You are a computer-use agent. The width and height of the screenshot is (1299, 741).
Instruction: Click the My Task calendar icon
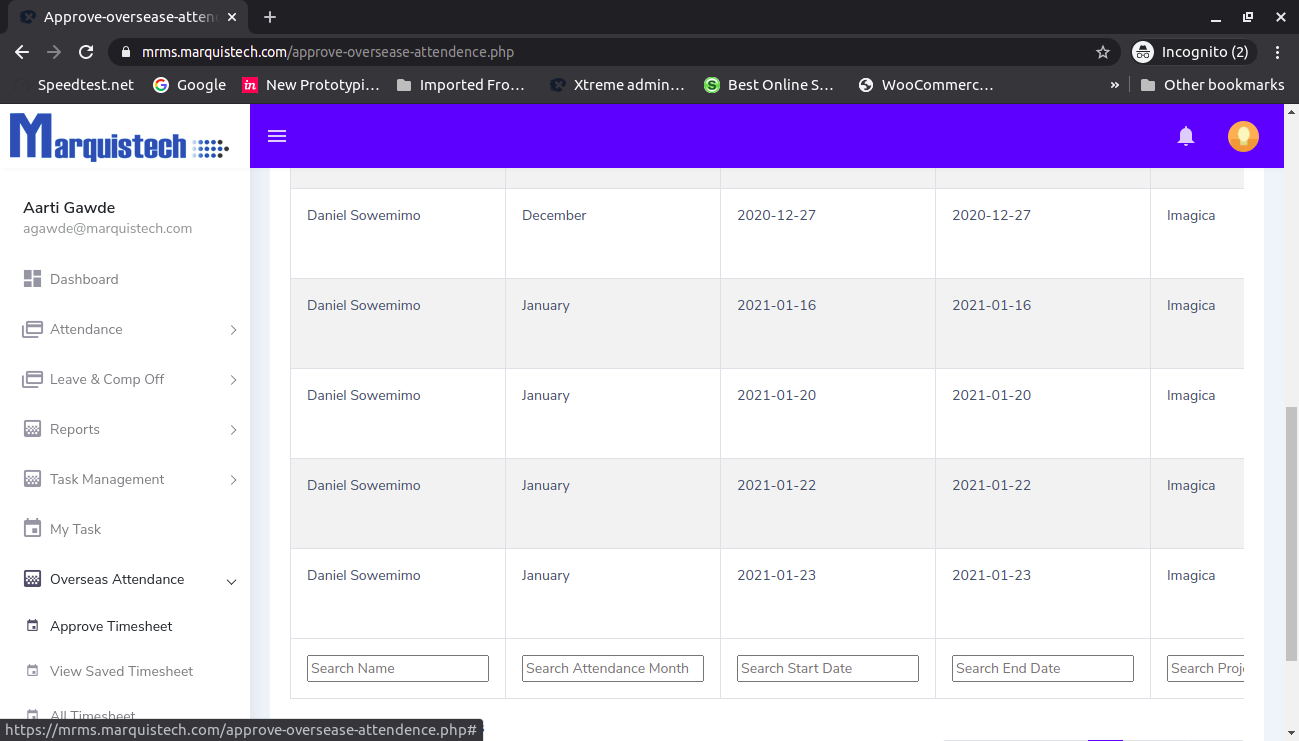[x=32, y=529]
